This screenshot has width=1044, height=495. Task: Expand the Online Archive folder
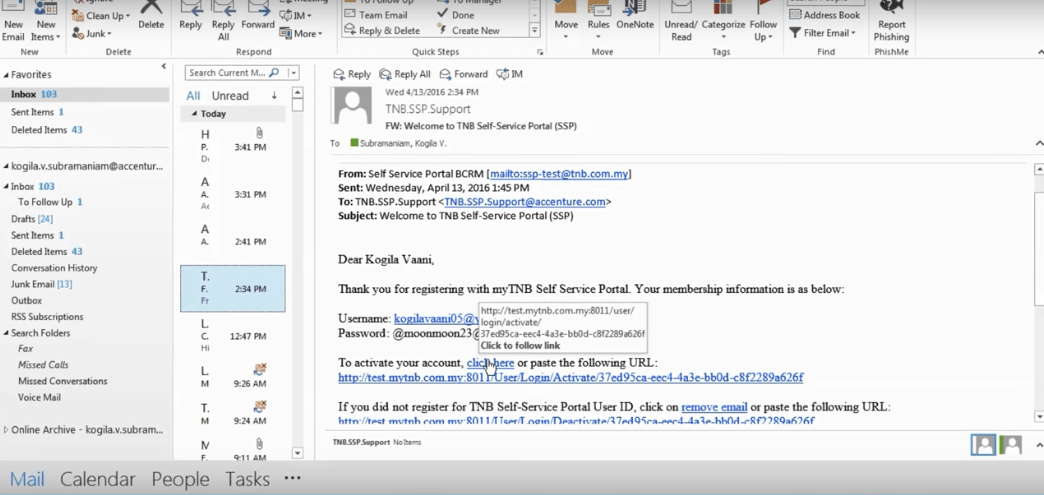tap(6, 430)
